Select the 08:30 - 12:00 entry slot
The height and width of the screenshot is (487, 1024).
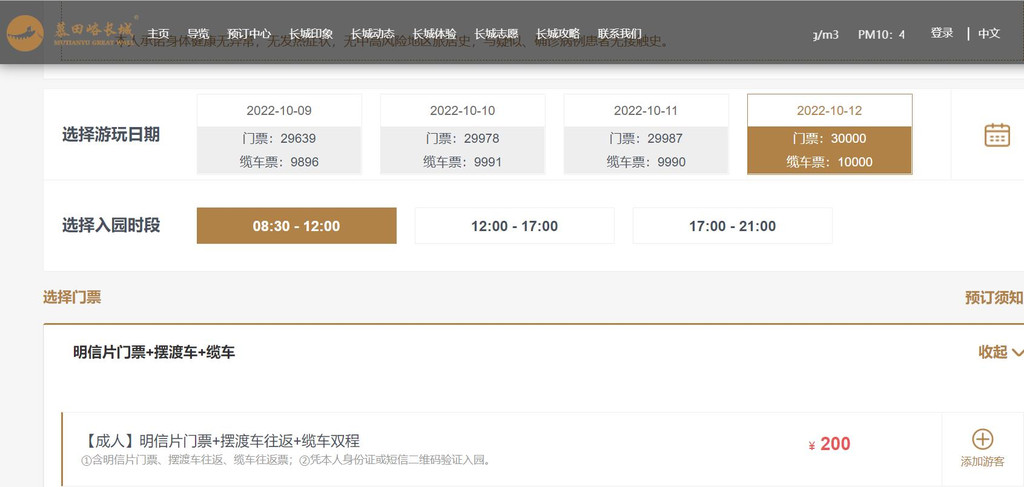click(x=296, y=226)
